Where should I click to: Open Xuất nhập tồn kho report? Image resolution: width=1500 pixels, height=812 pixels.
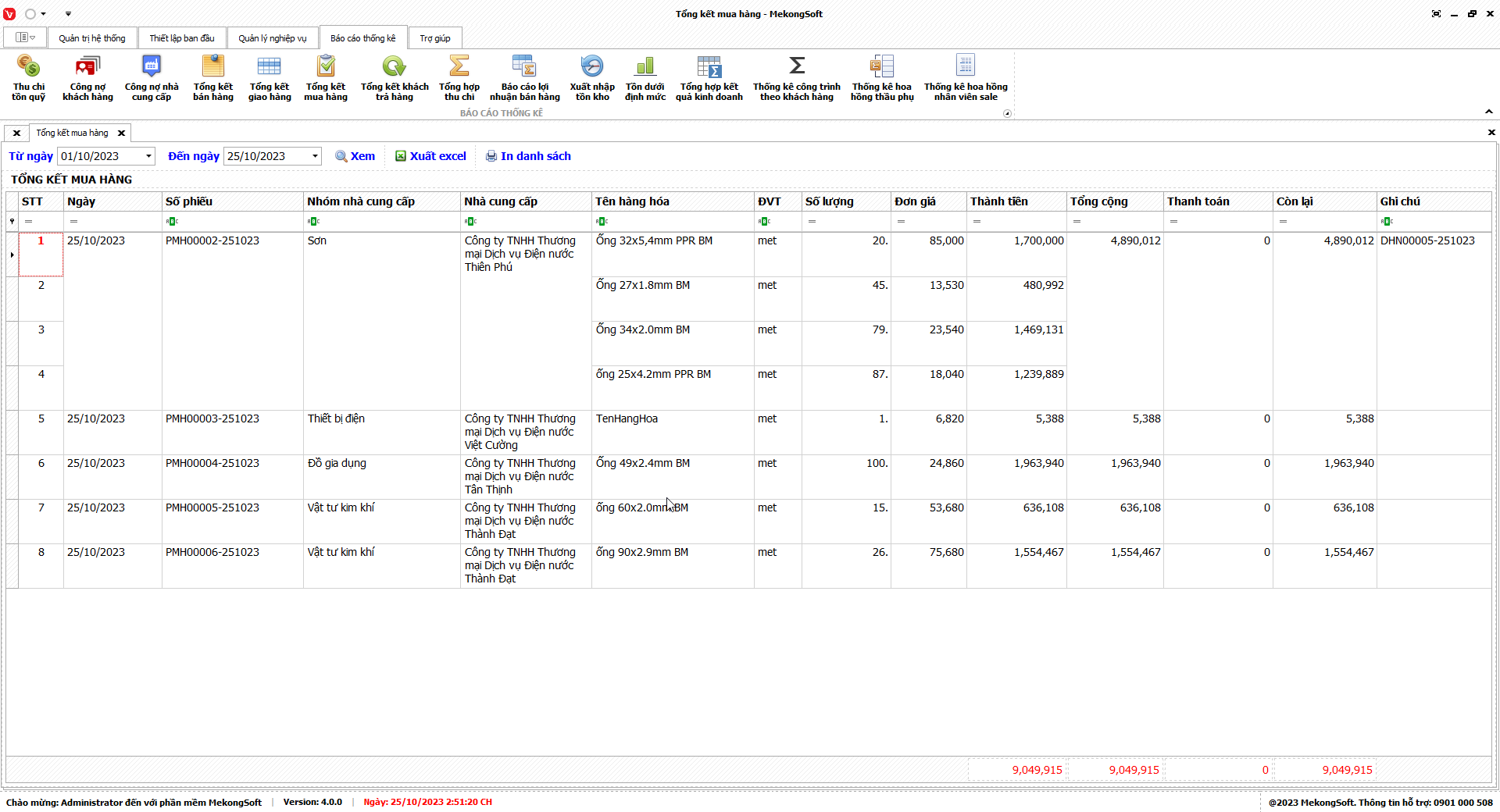pyautogui.click(x=592, y=78)
